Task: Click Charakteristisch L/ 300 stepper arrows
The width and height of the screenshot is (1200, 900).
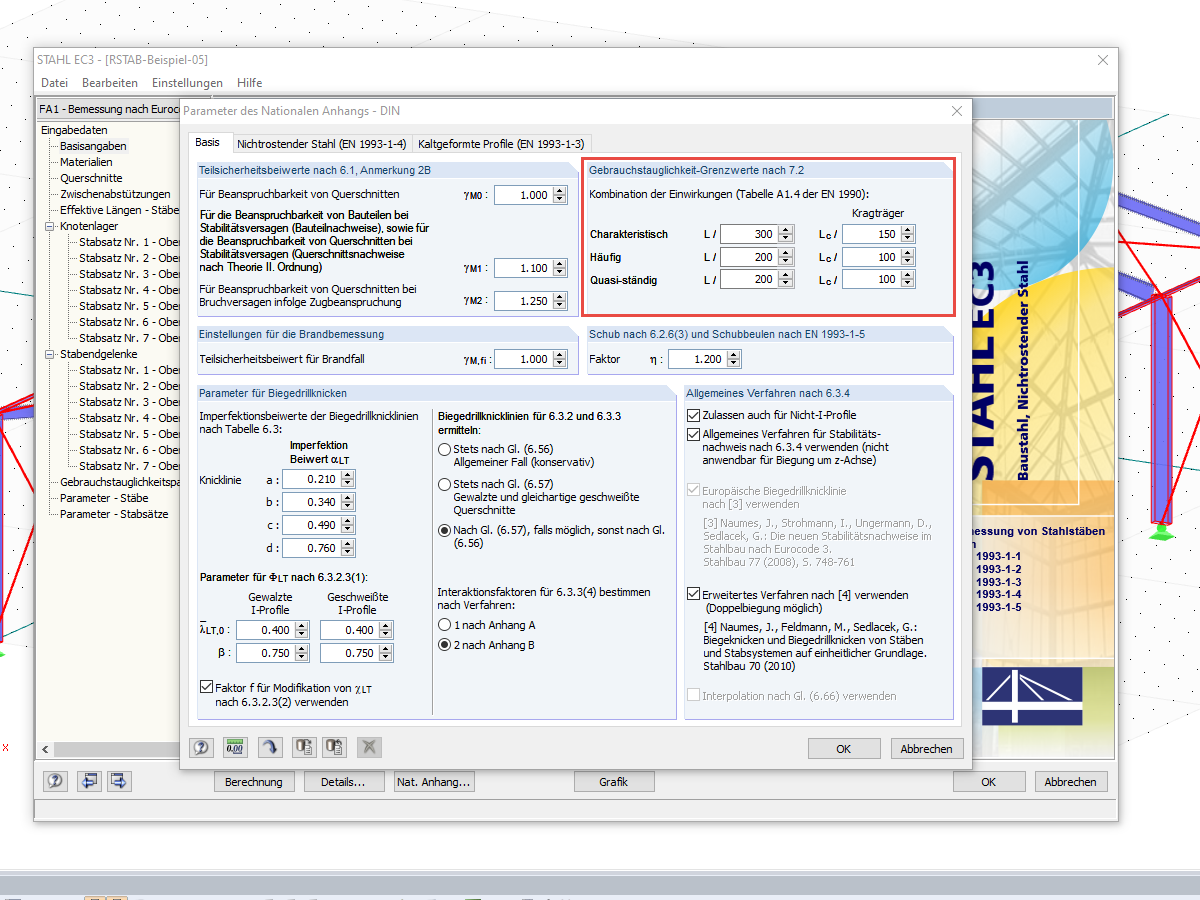Action: [x=785, y=234]
